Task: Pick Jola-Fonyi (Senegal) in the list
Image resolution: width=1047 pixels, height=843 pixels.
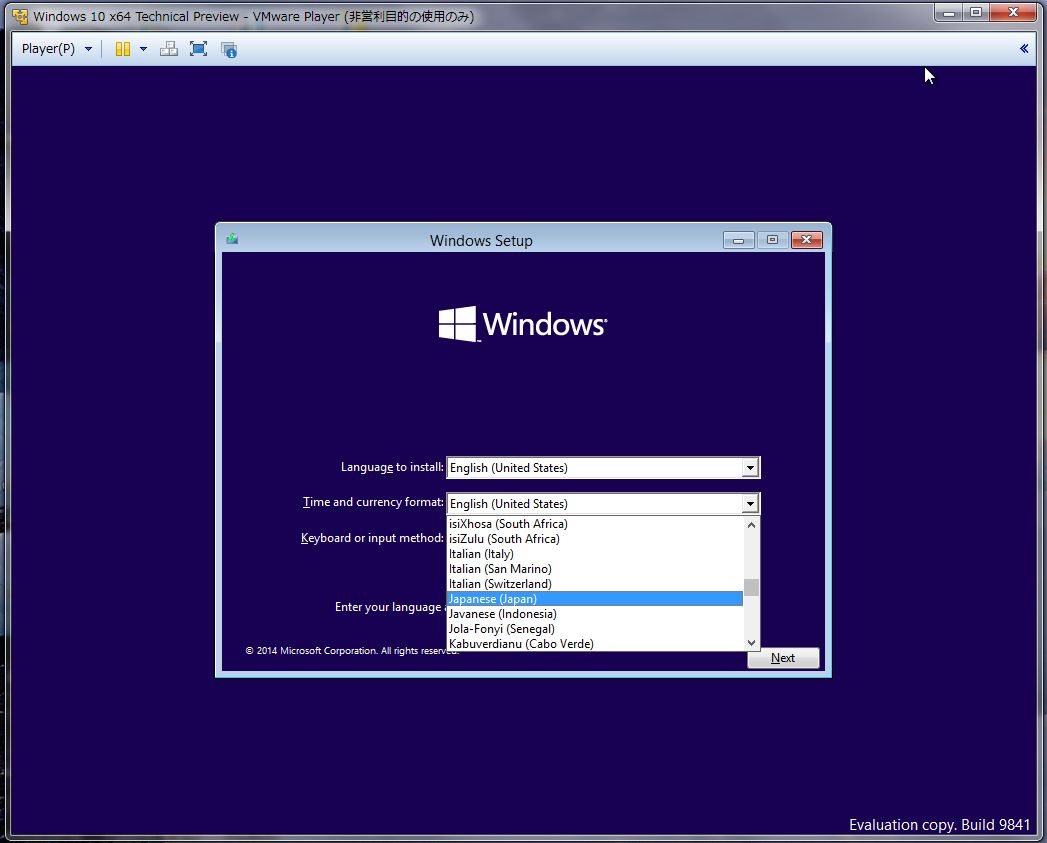Action: click(x=594, y=629)
